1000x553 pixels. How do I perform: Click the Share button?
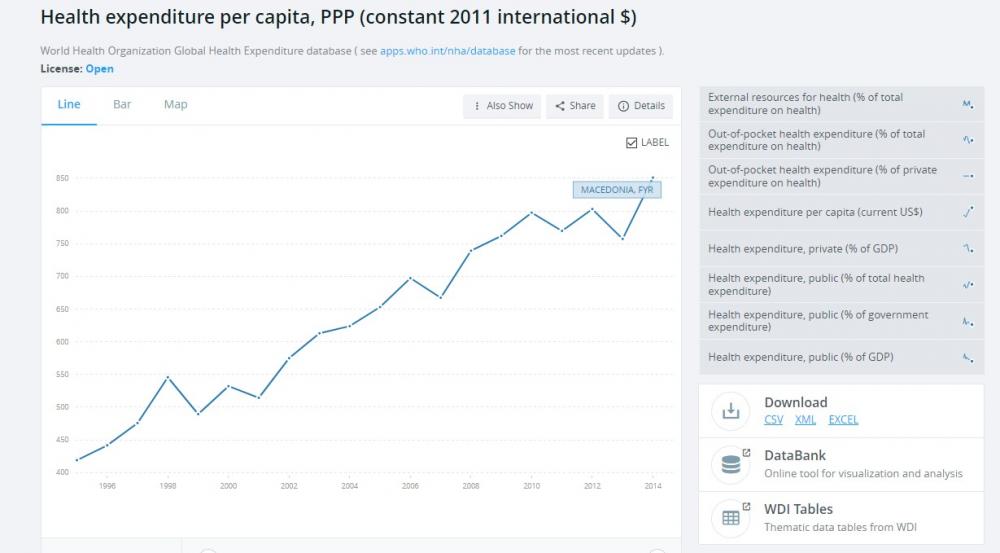[x=575, y=106]
